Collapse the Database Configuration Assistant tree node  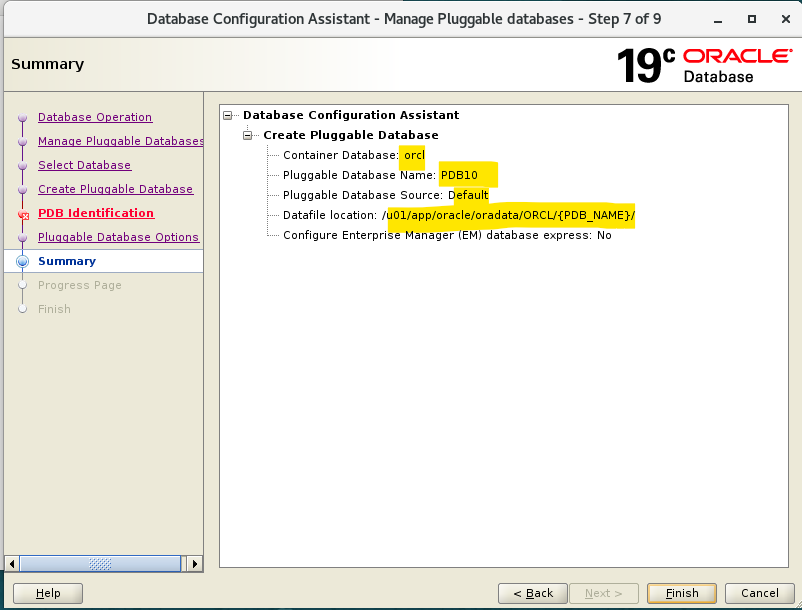pos(228,116)
